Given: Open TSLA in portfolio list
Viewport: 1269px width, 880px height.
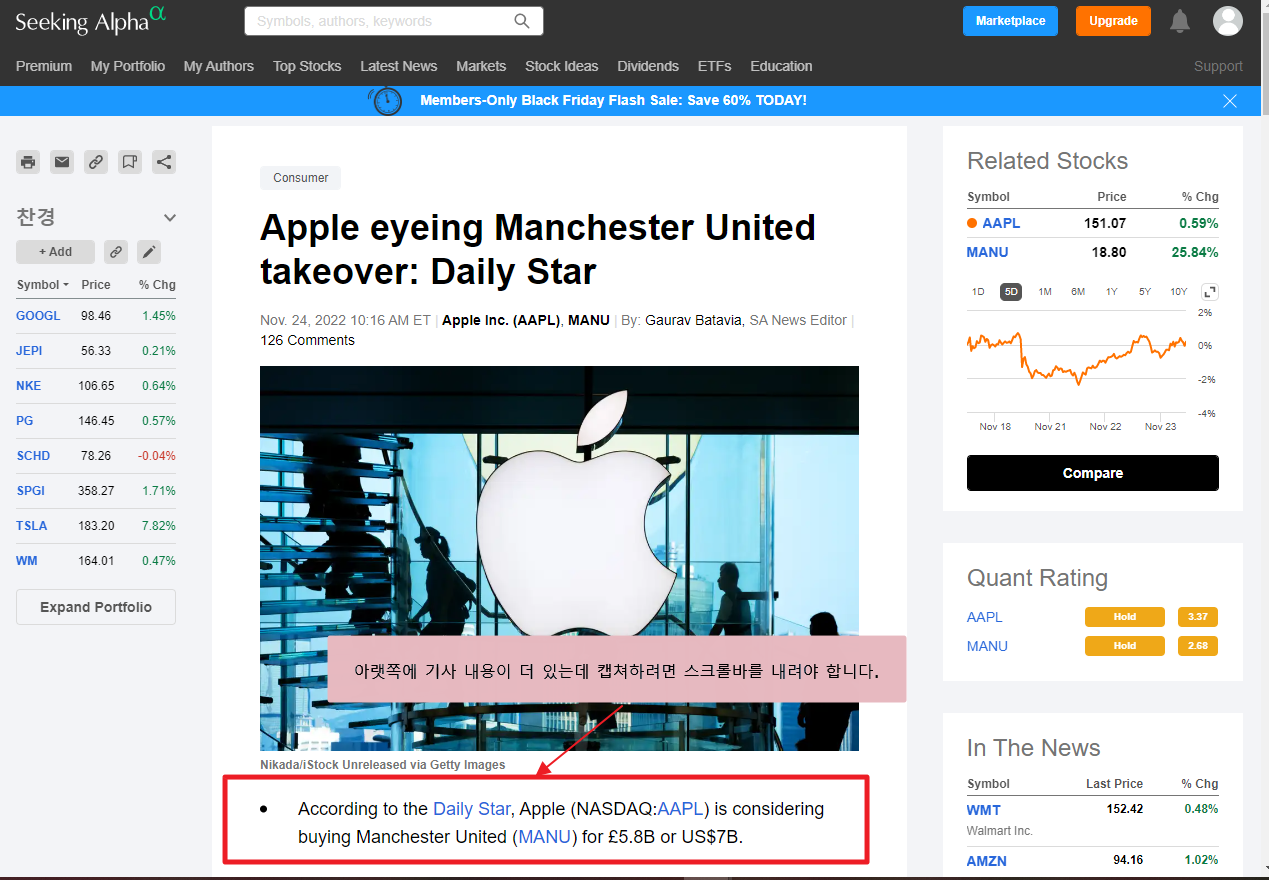Looking at the screenshot, I should 32,525.
